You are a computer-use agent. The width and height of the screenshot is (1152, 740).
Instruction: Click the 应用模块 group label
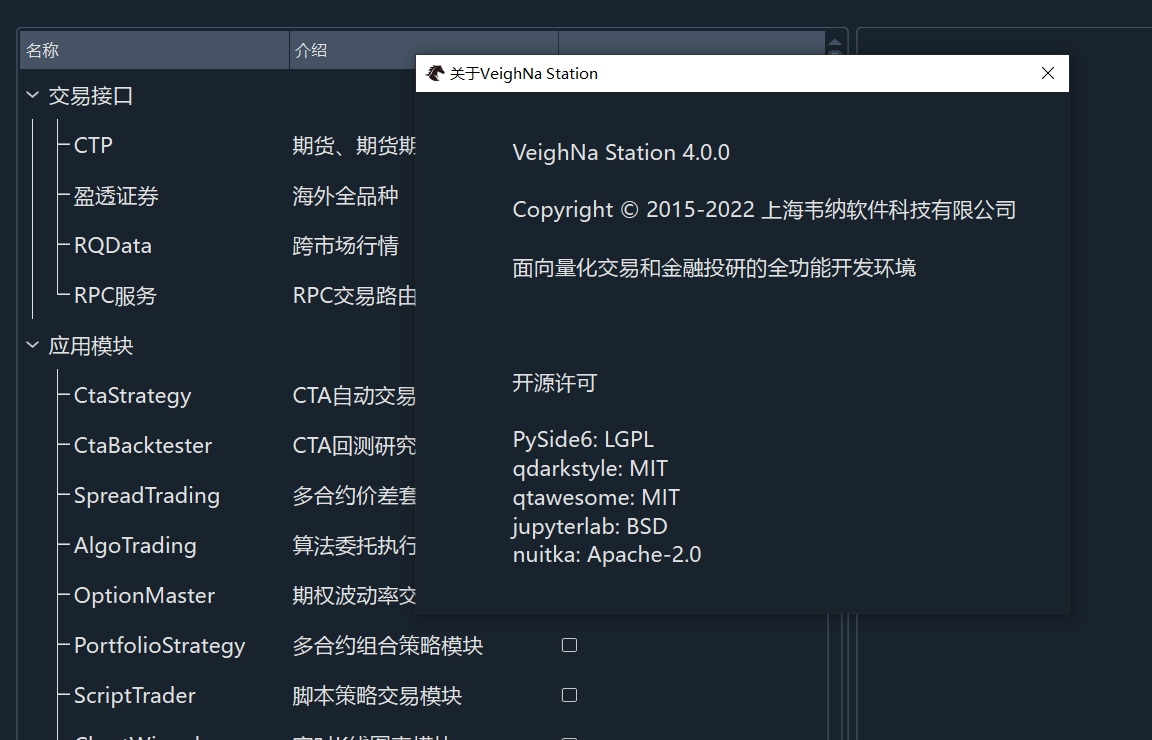pyautogui.click(x=91, y=345)
